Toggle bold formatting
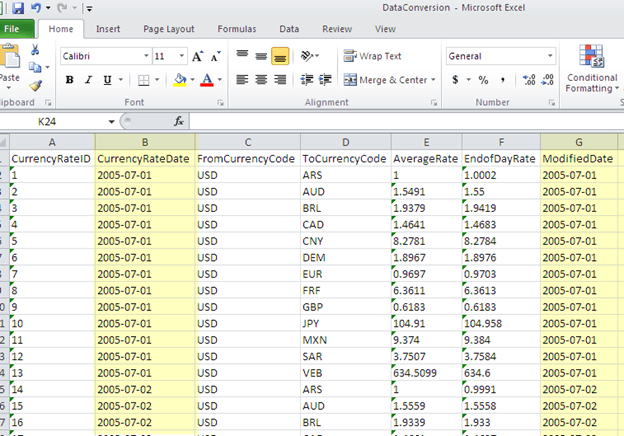This screenshot has height=436, width=624. 70,80
